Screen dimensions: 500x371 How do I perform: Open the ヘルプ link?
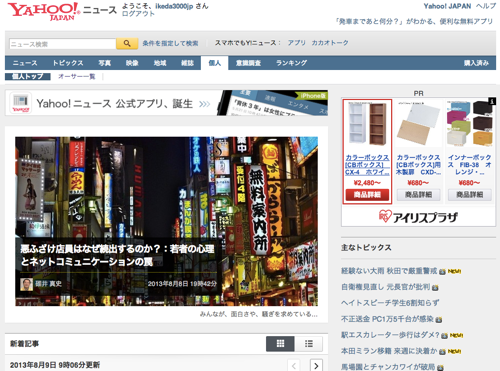click(x=486, y=6)
